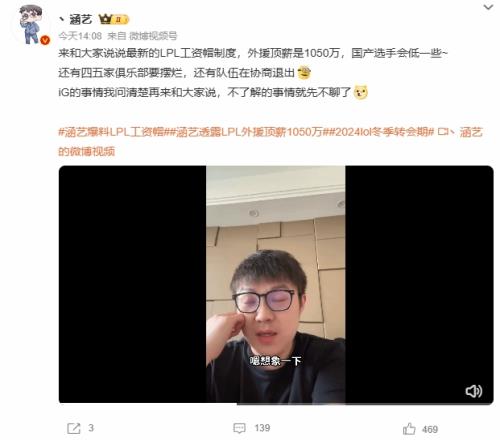This screenshot has width=500, height=440.
Task: Click the orange verified badge on avatar
Action: coord(45,40)
